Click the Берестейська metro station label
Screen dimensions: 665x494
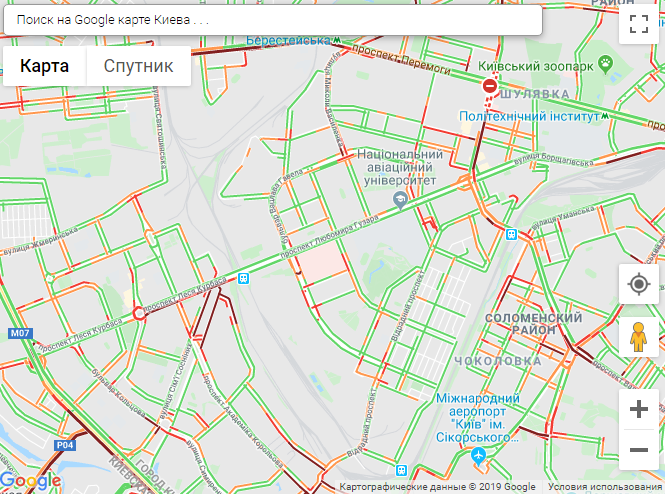288,40
